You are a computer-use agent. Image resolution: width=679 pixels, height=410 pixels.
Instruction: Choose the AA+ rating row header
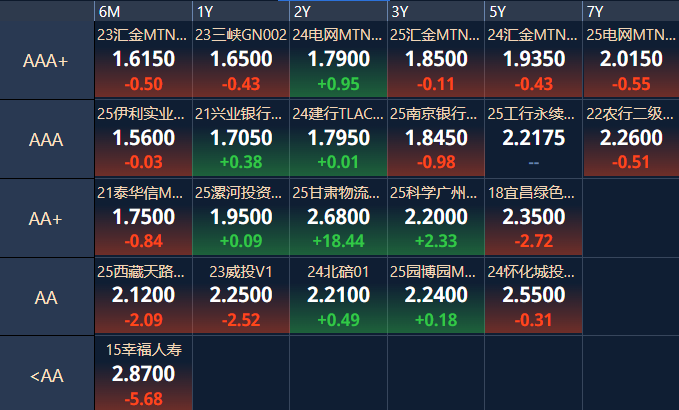46,218
